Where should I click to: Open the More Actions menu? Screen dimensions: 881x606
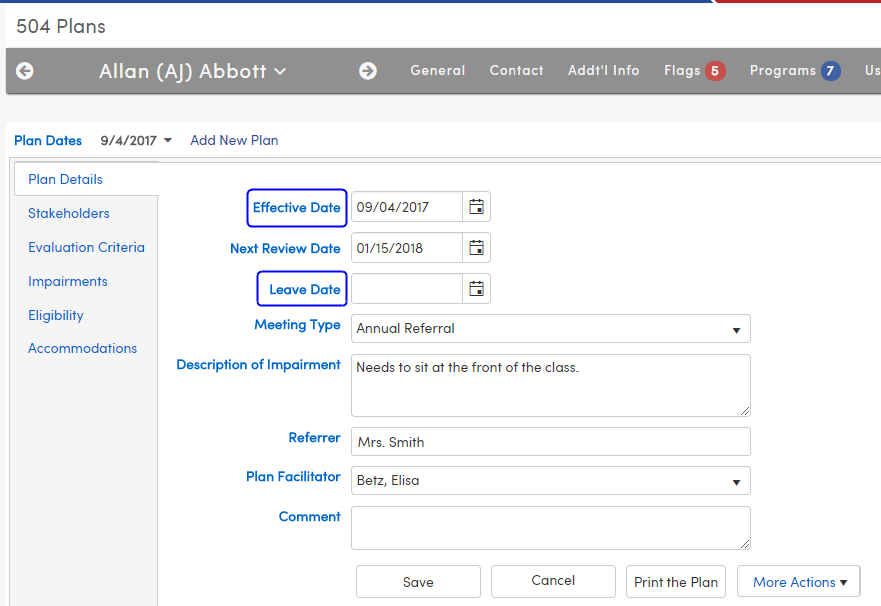coord(798,581)
